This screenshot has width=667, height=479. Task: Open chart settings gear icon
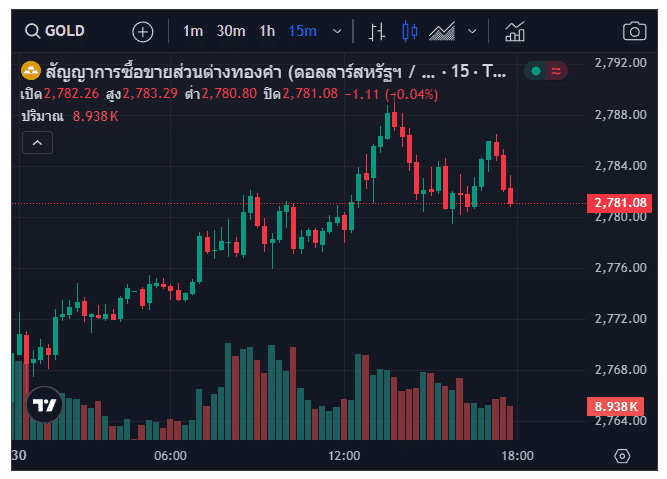622,456
